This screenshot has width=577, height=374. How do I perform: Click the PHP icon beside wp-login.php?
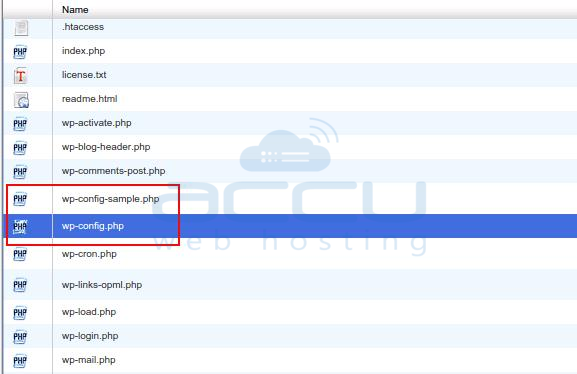(x=20, y=336)
